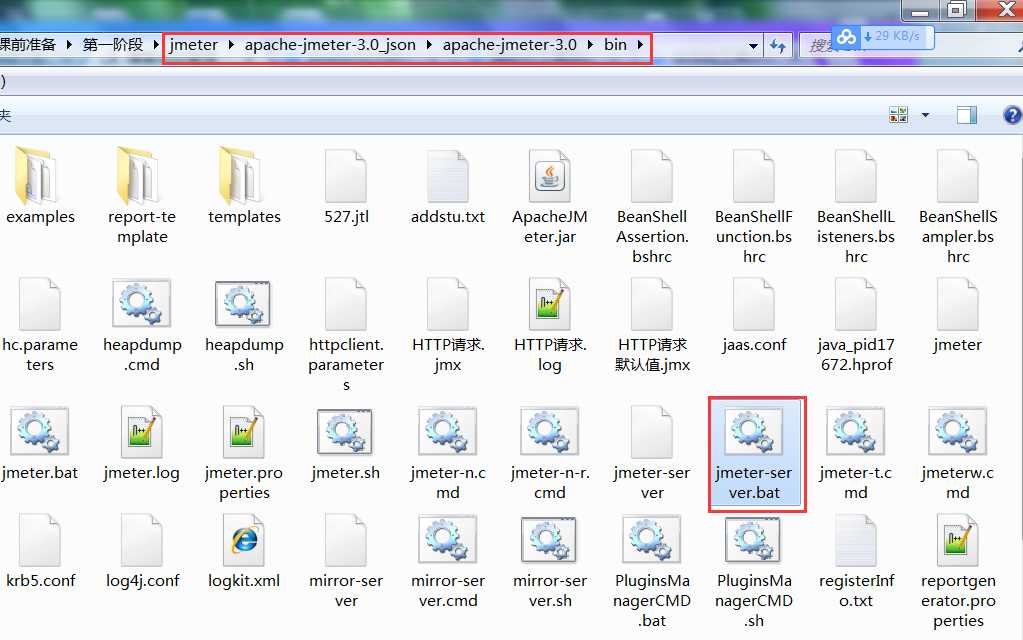Select the jmeter file without extension

coord(958,314)
